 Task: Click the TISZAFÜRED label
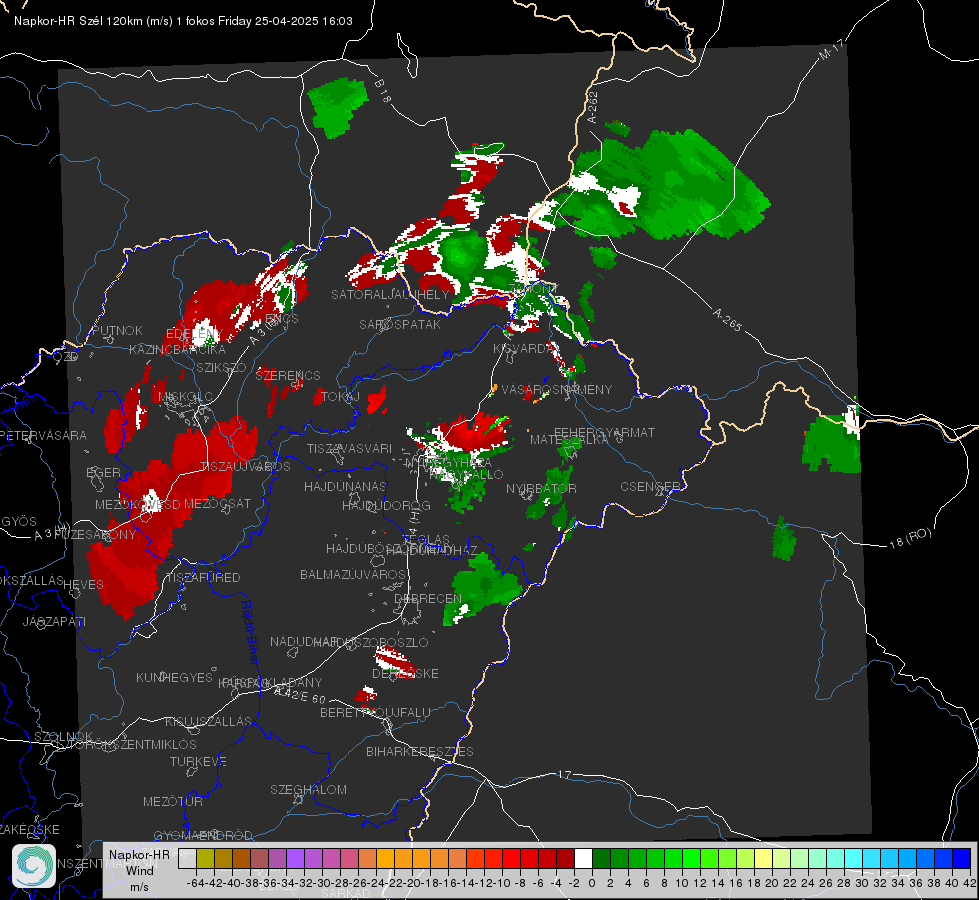(x=202, y=577)
